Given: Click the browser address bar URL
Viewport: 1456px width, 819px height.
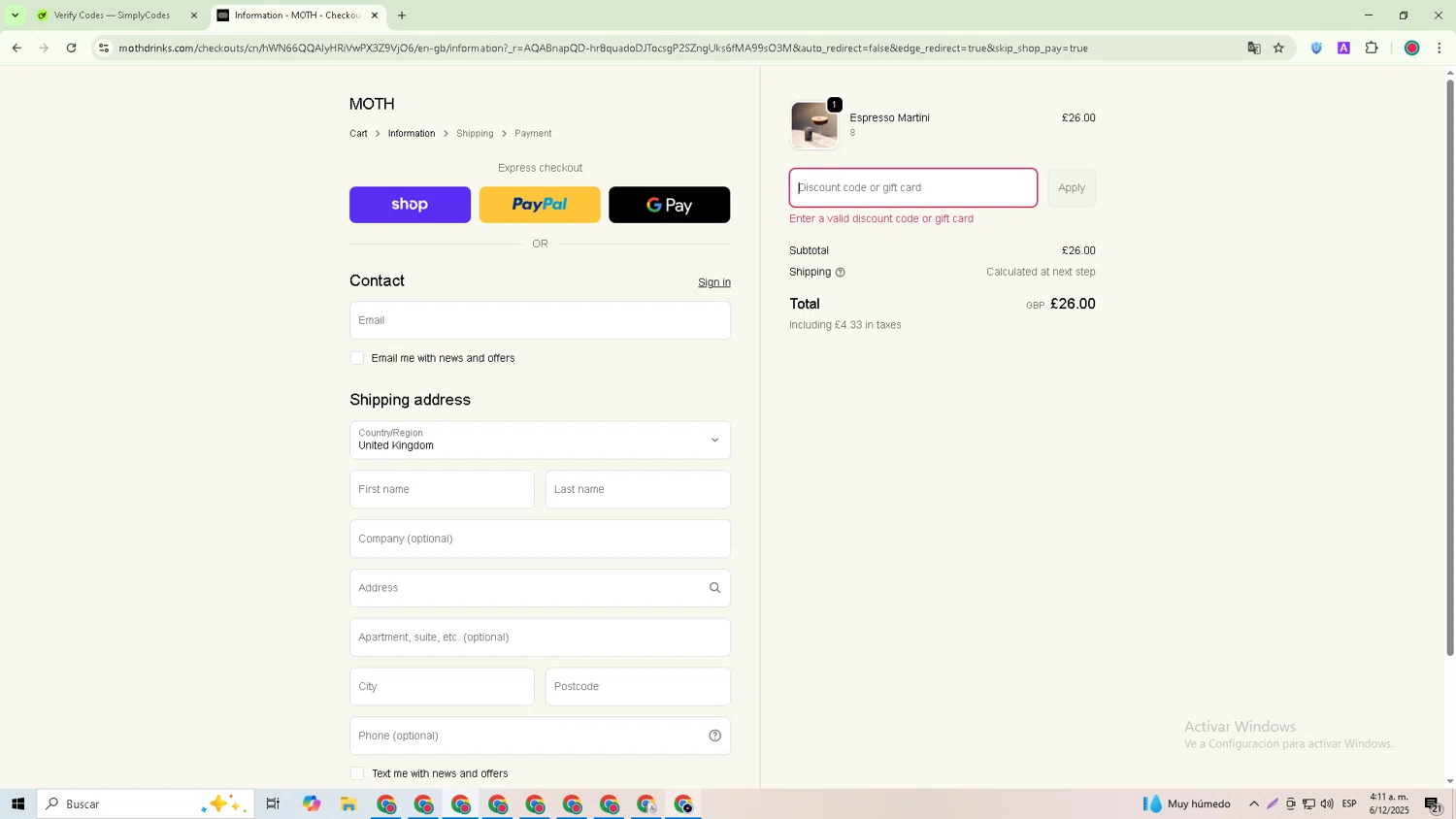Looking at the screenshot, I should click(603, 48).
